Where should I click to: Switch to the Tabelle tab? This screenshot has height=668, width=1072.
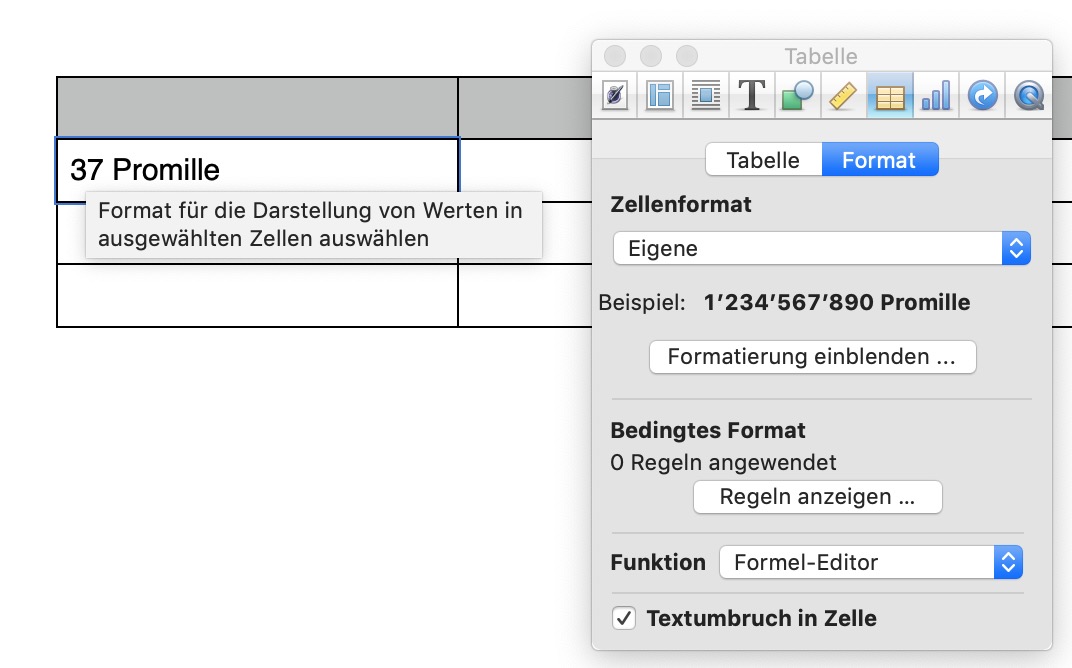coord(763,160)
